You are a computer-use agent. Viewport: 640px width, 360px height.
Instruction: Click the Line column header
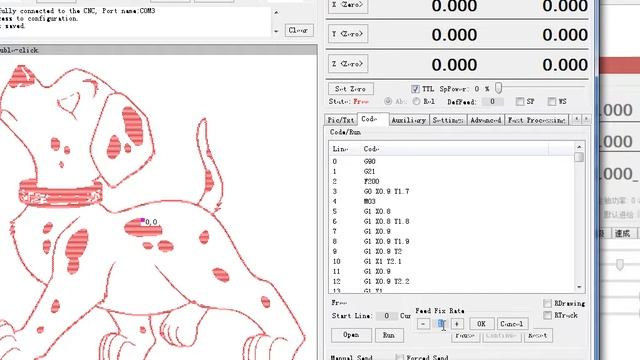[x=345, y=149]
